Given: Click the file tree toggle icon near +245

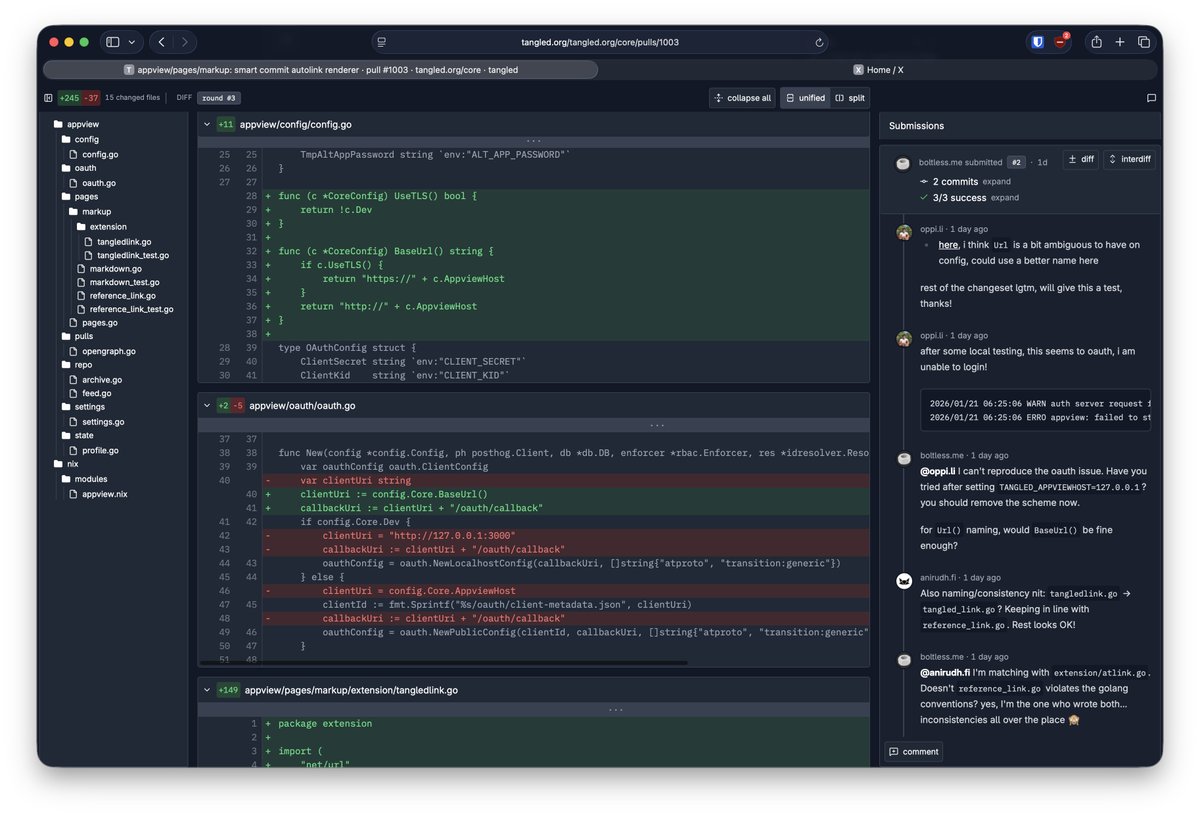Looking at the screenshot, I should (x=48, y=97).
